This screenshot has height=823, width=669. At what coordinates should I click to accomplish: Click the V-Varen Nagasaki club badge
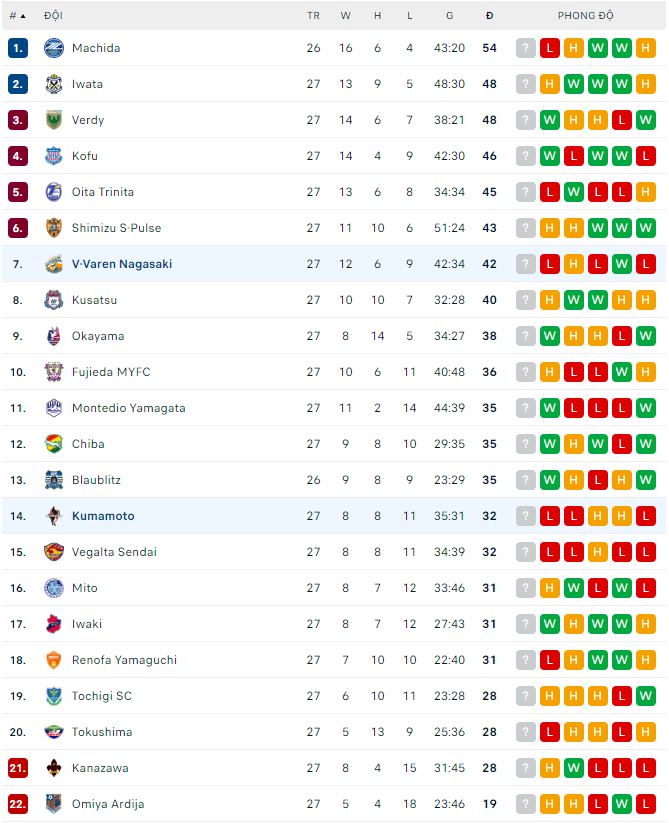coord(54,264)
